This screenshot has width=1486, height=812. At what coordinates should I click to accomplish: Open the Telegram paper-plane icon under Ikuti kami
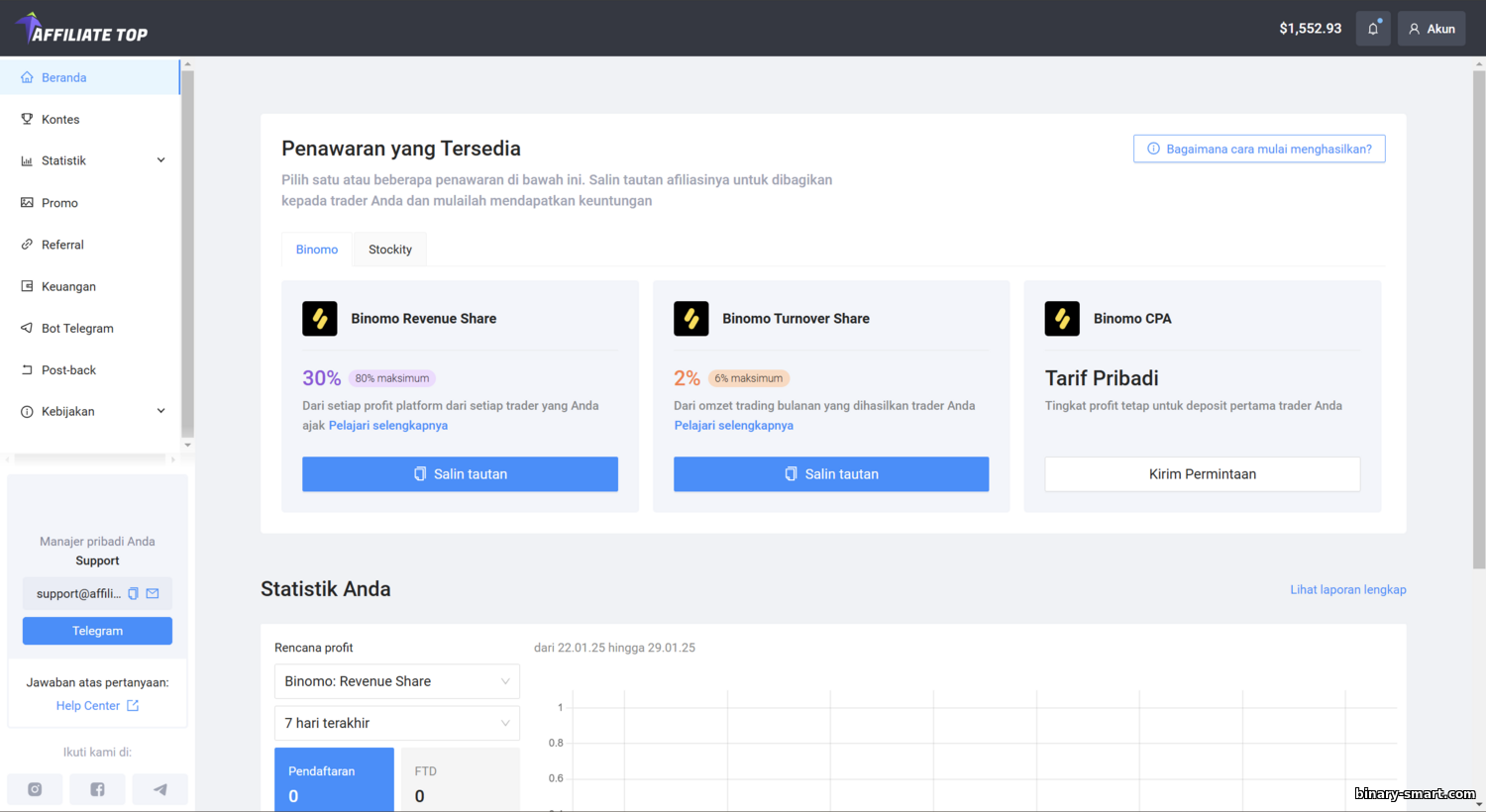159,789
